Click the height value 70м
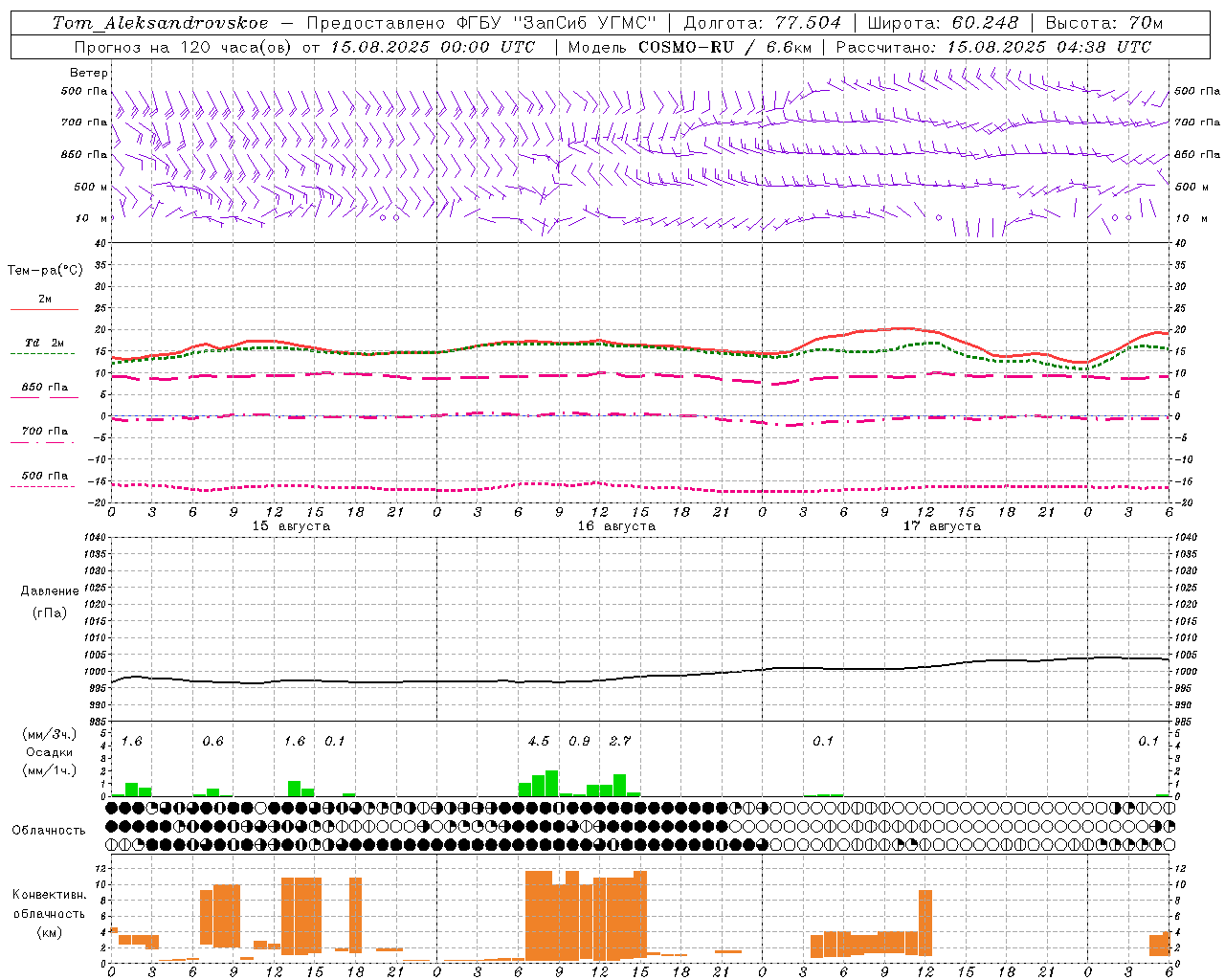 click(1146, 23)
